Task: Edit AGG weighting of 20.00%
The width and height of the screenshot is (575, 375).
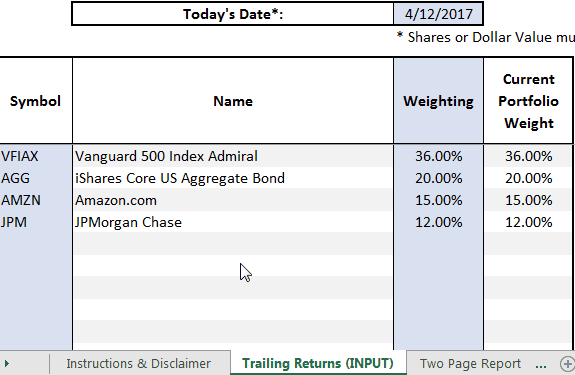Action: pos(439,178)
